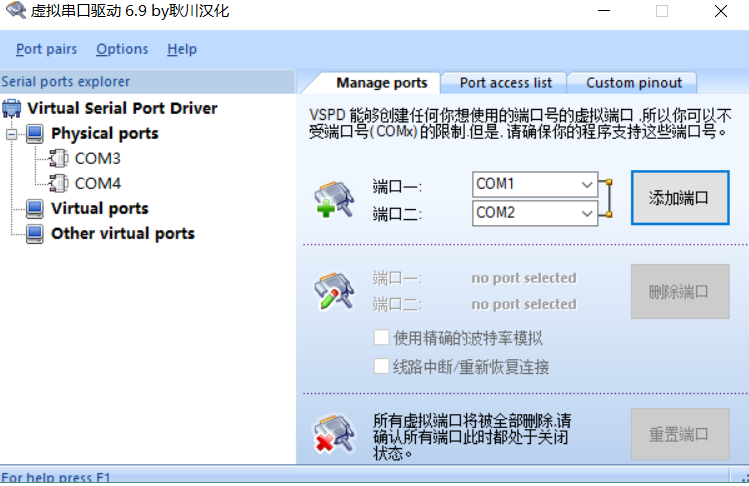Select COM4 in the ports tree
The image size is (749, 486).
pyautogui.click(x=97, y=184)
